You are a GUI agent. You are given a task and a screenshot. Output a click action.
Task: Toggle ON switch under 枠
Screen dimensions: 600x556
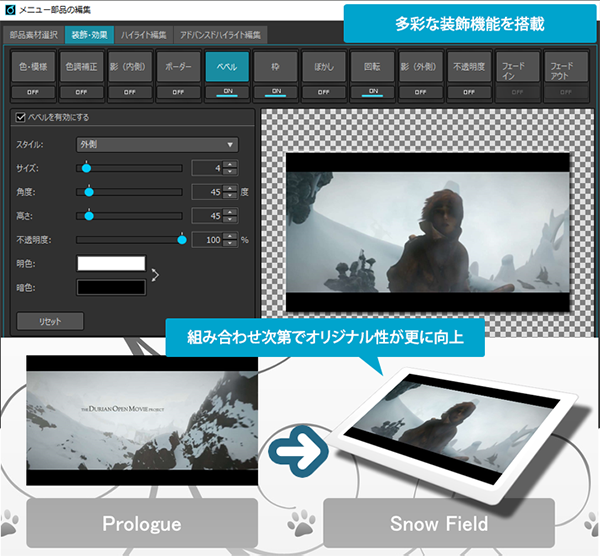pos(276,92)
